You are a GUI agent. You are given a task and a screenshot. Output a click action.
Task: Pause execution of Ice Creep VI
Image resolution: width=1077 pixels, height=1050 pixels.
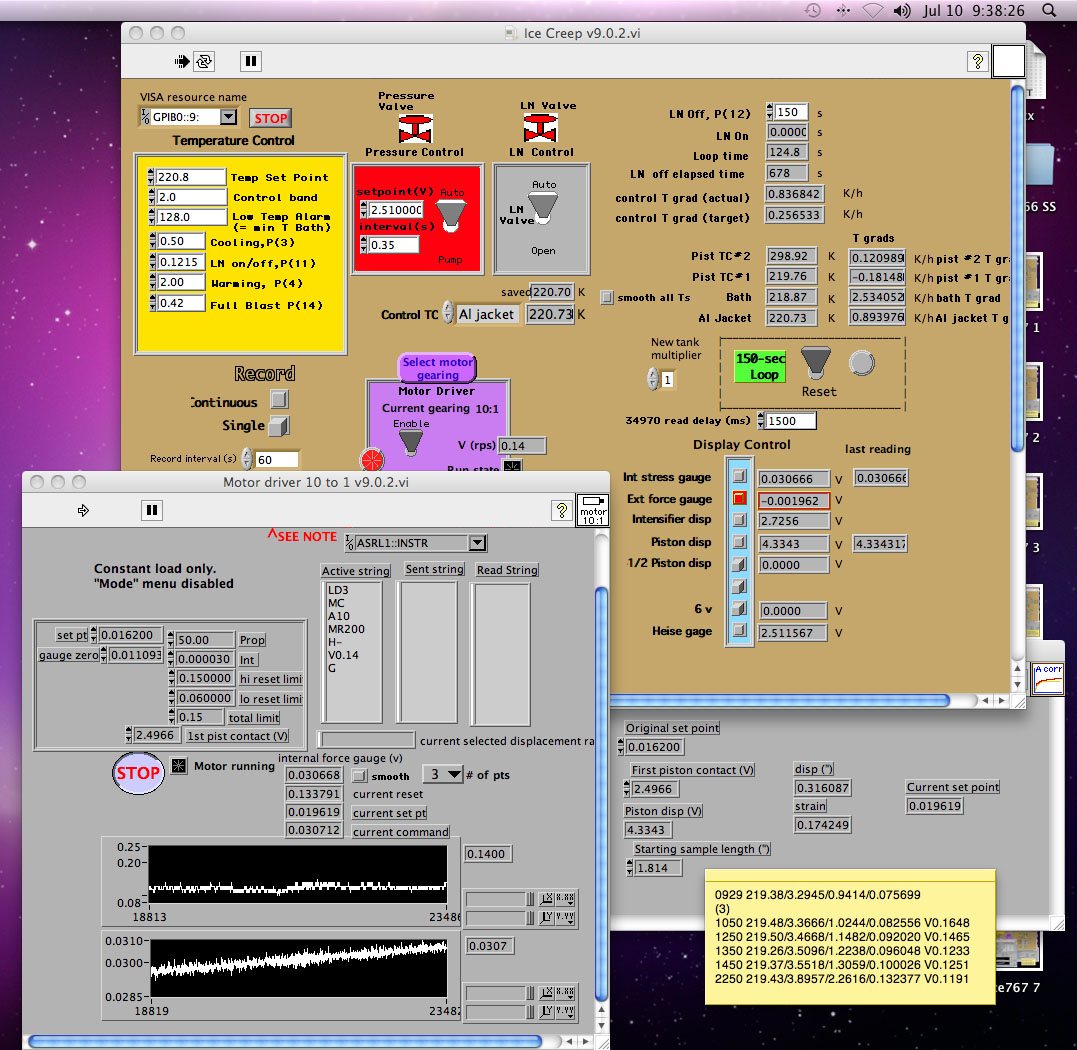click(x=251, y=61)
